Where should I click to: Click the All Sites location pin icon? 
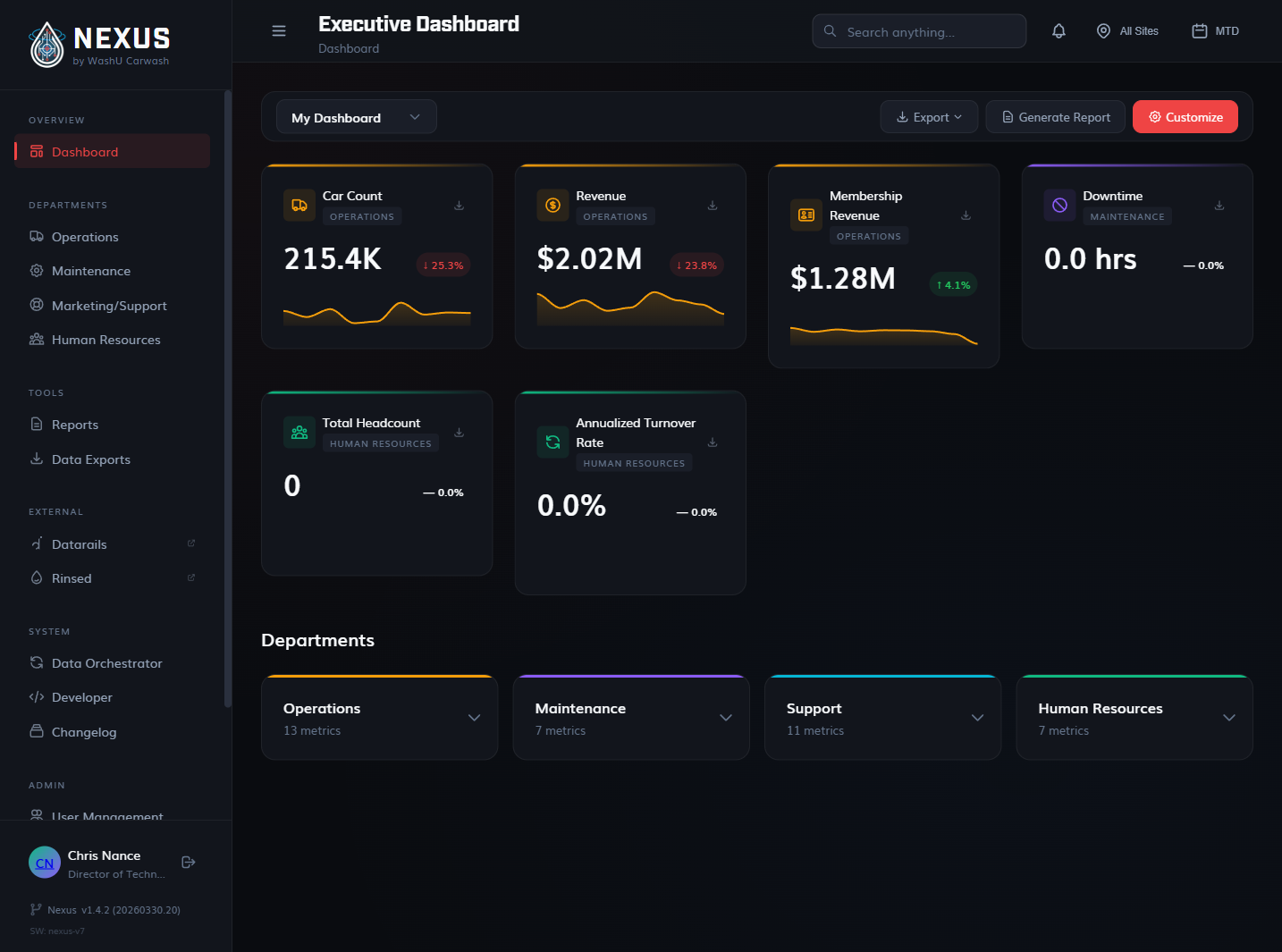(x=1103, y=31)
